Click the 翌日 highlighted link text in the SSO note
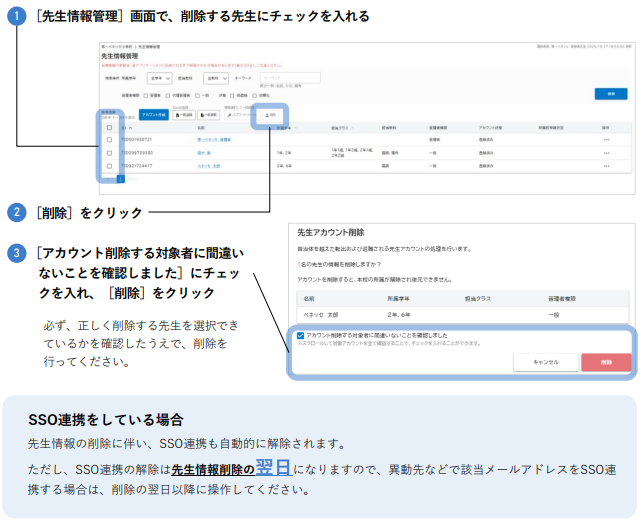The image size is (641, 523). [x=273, y=467]
